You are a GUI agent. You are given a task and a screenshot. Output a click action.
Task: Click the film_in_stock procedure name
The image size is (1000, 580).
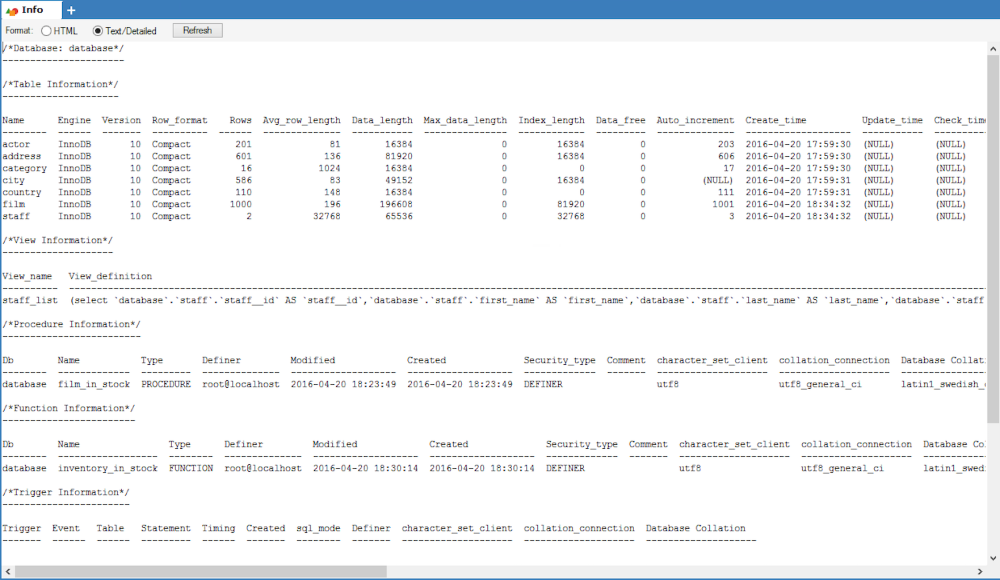click(x=94, y=384)
